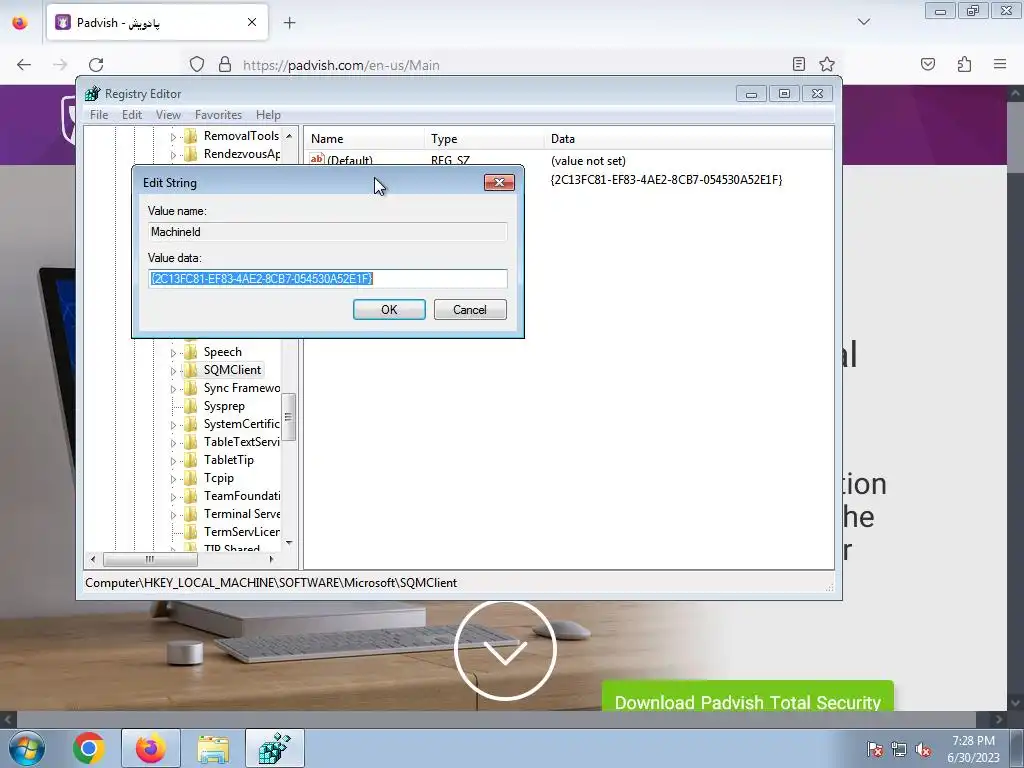Click tree pane scroll-down arrow
The height and width of the screenshot is (768, 1024).
pos(289,543)
